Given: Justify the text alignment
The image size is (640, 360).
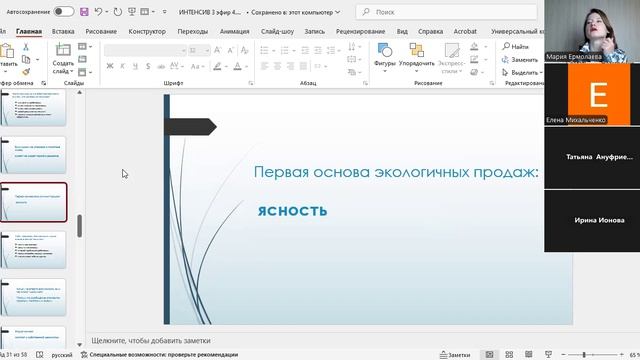Looking at the screenshot, I should (303, 66).
